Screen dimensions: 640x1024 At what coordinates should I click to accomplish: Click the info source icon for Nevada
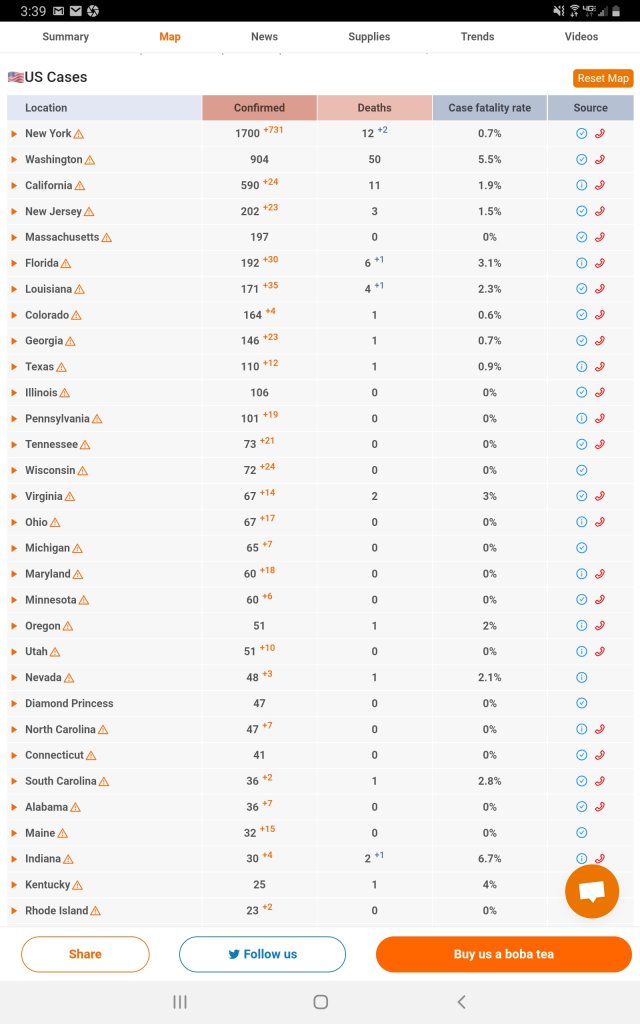(581, 678)
